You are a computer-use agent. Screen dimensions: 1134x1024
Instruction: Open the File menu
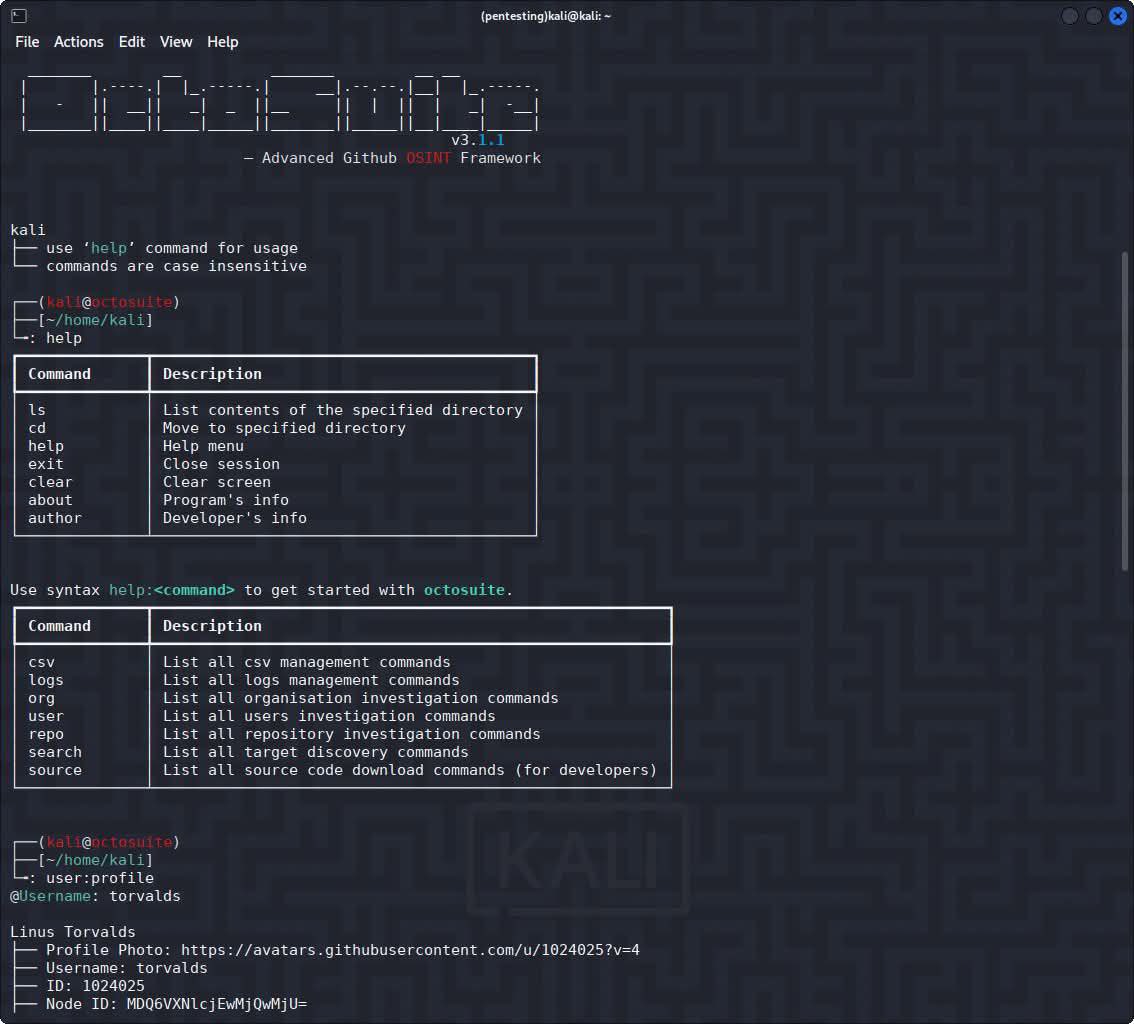(x=27, y=42)
